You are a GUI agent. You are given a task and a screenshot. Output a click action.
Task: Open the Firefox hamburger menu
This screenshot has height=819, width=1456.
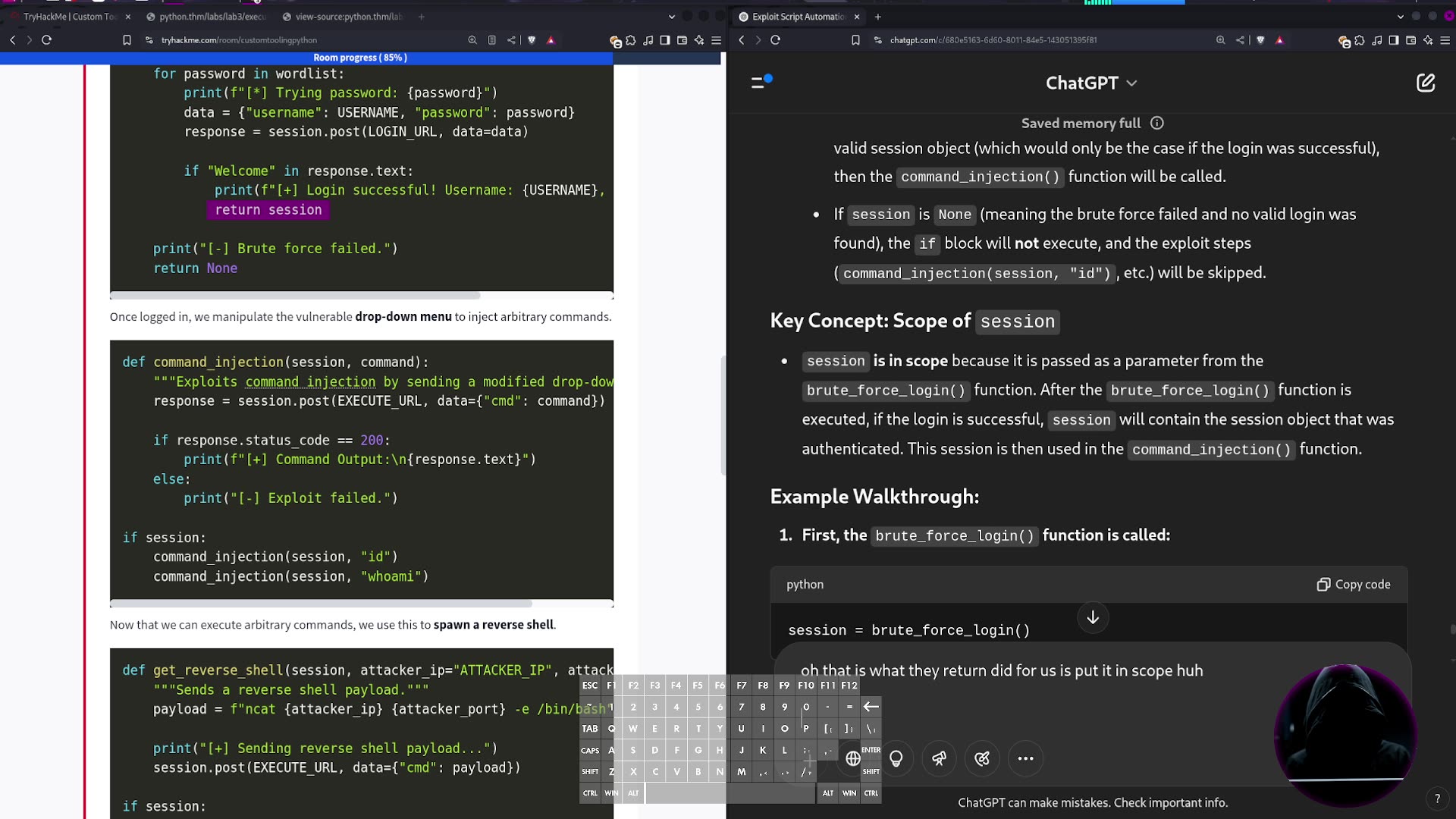pyautogui.click(x=717, y=40)
